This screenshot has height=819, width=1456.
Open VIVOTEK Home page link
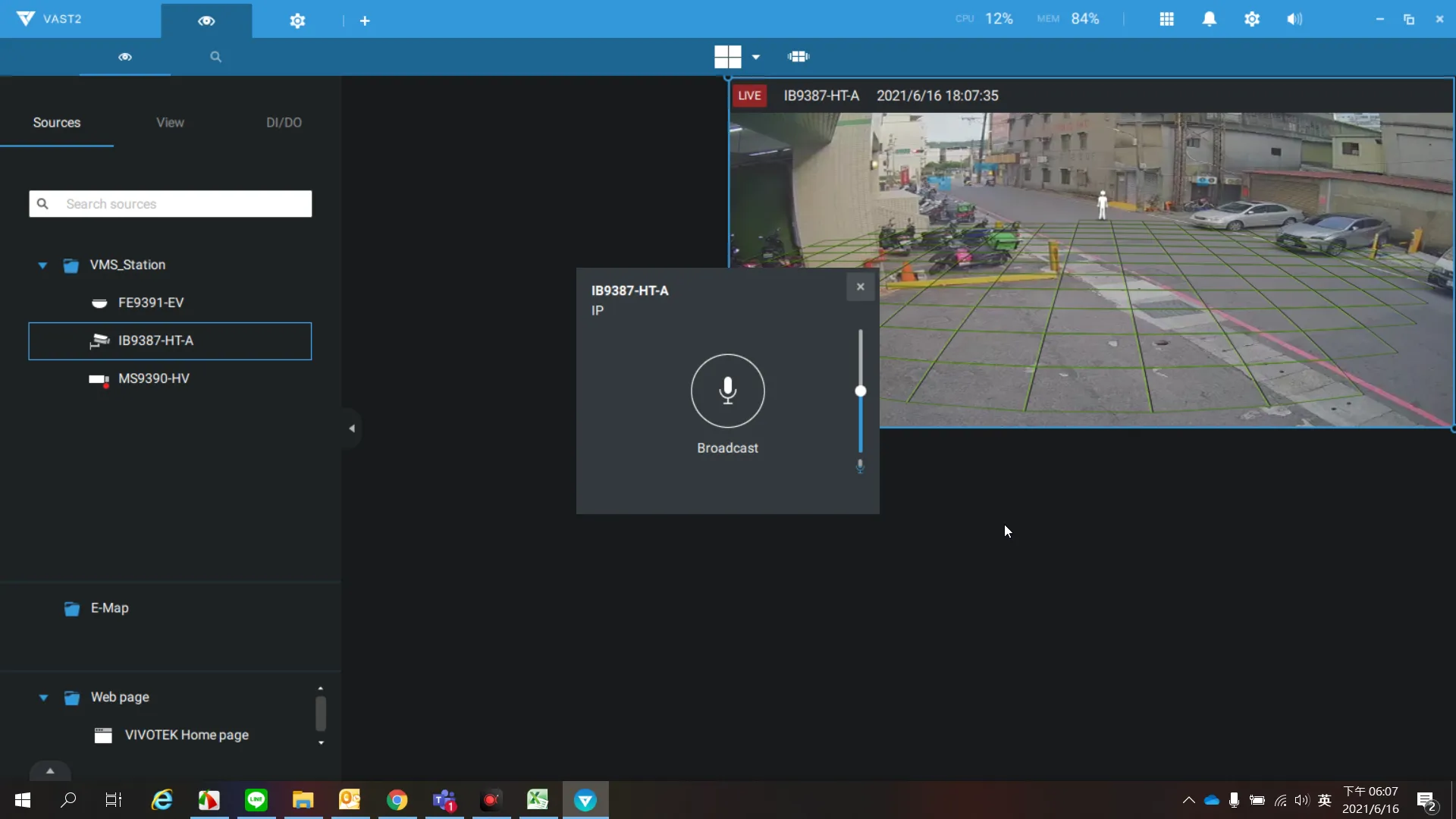187,735
